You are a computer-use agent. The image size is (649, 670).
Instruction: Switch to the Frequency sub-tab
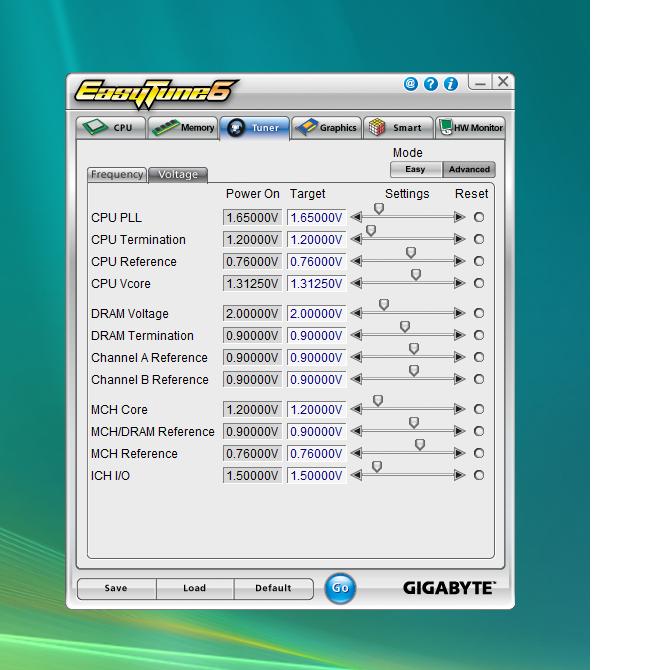[117, 174]
